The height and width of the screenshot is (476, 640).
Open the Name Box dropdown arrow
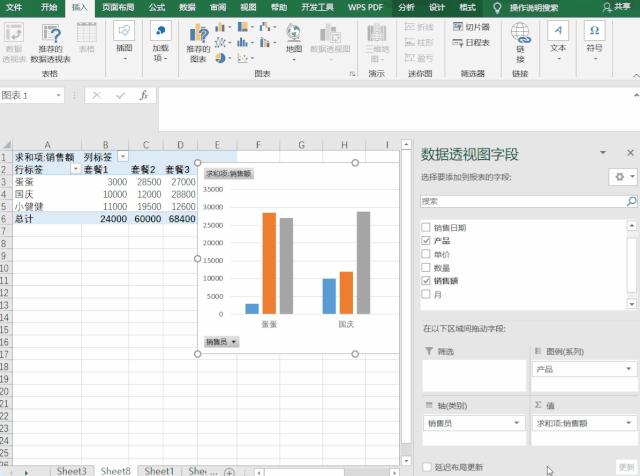point(58,96)
